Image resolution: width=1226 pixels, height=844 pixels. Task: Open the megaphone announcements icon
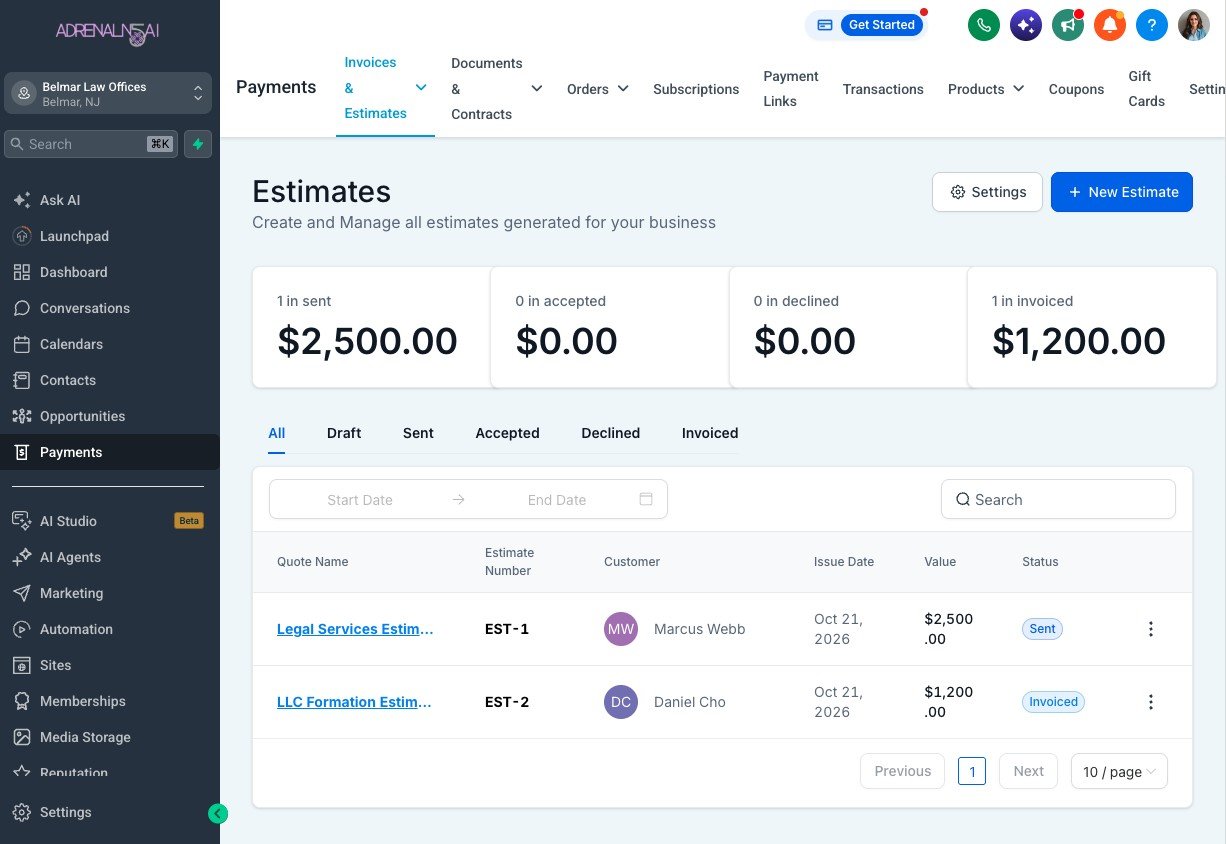tap(1068, 25)
